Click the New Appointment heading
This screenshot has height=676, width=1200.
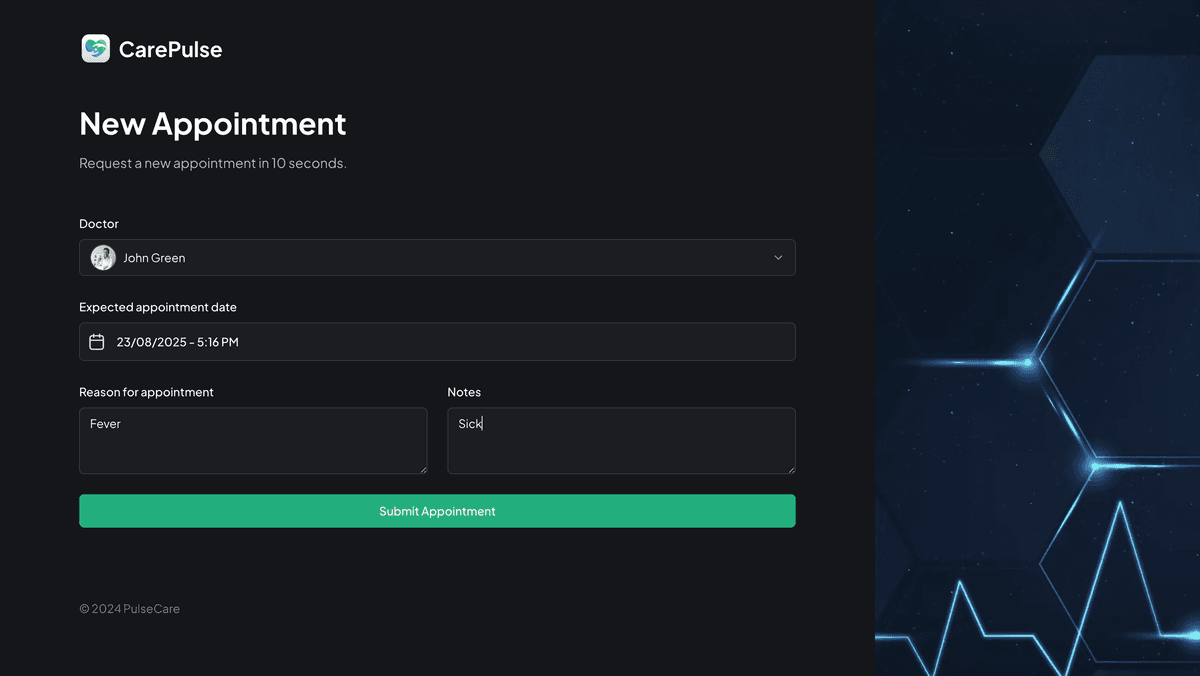click(x=213, y=124)
